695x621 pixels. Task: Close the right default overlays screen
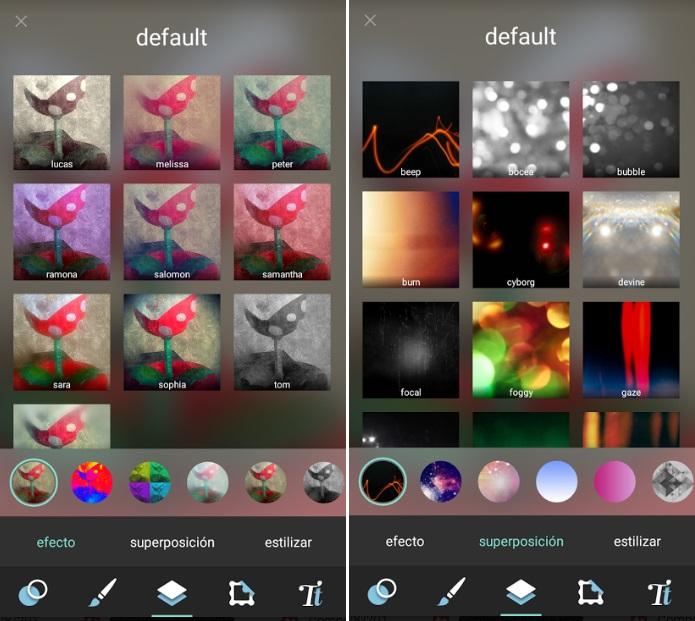coord(370,20)
